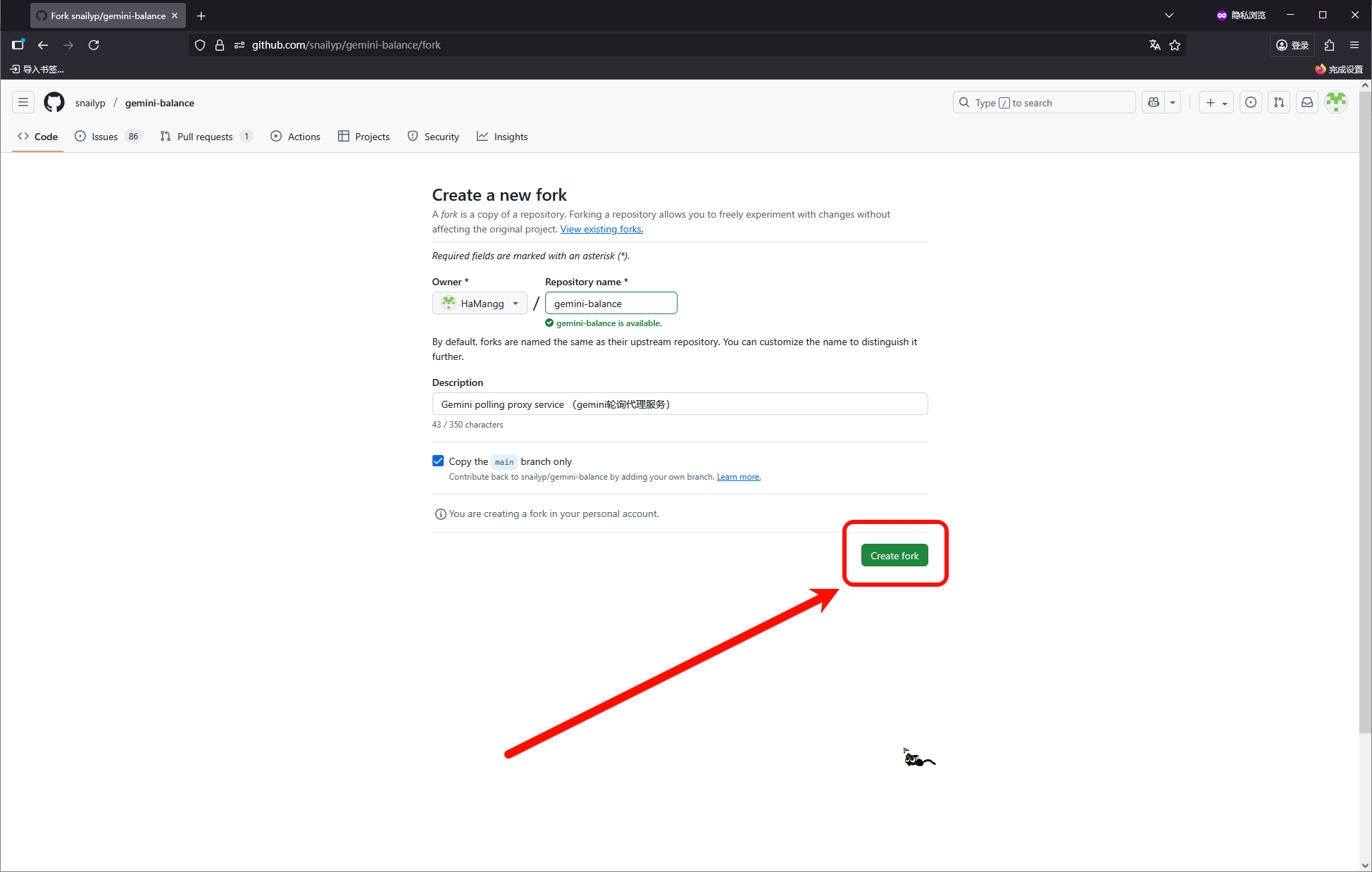Open the notifications inbox icon

[x=1307, y=102]
